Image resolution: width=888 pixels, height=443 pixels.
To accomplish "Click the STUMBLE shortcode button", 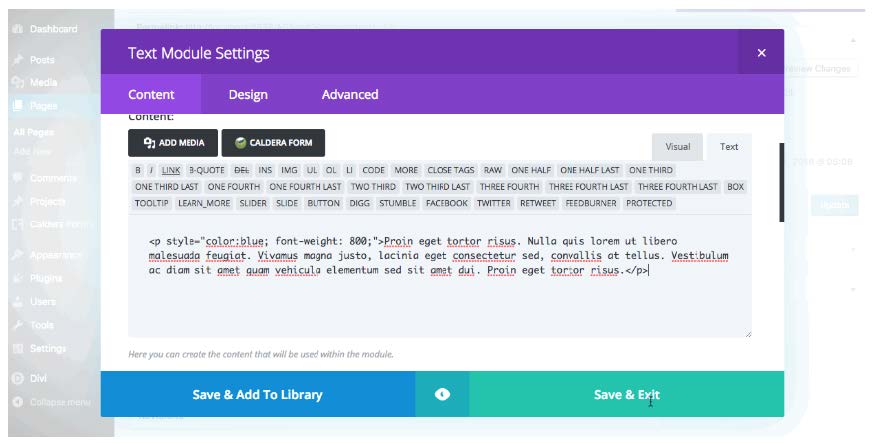I will tap(398, 203).
